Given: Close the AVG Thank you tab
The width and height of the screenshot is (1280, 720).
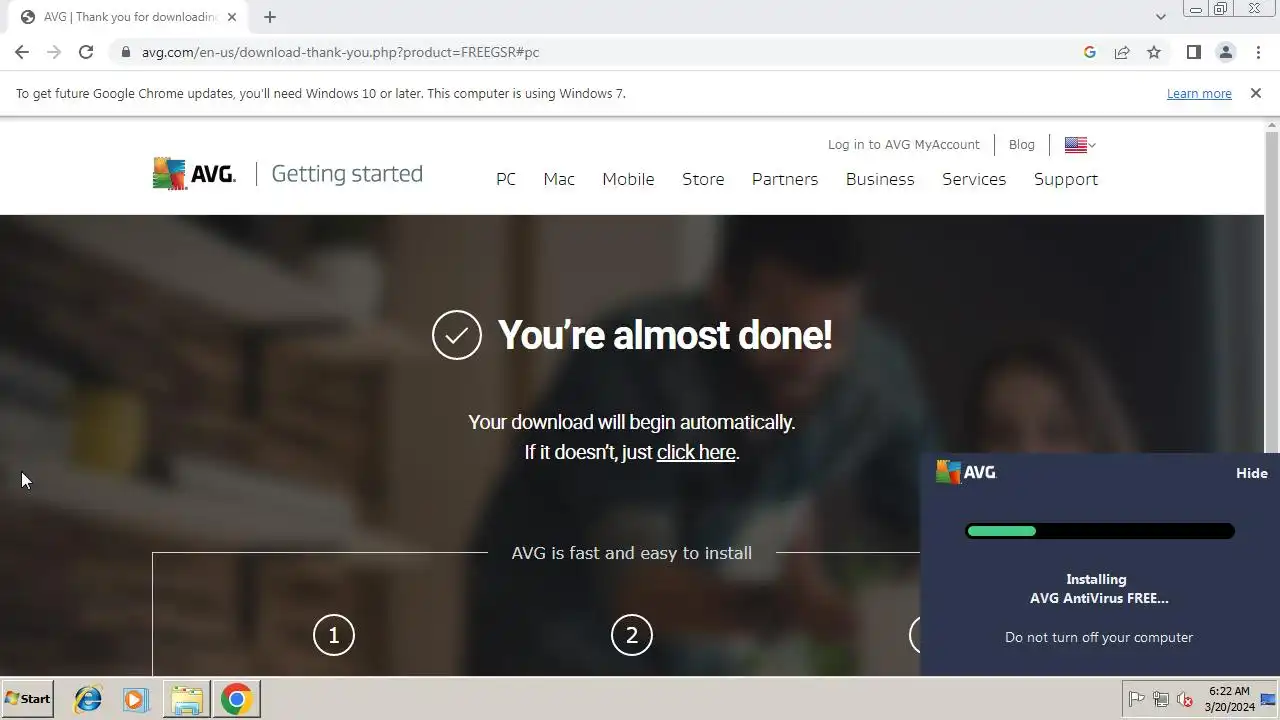Looking at the screenshot, I should 232,17.
